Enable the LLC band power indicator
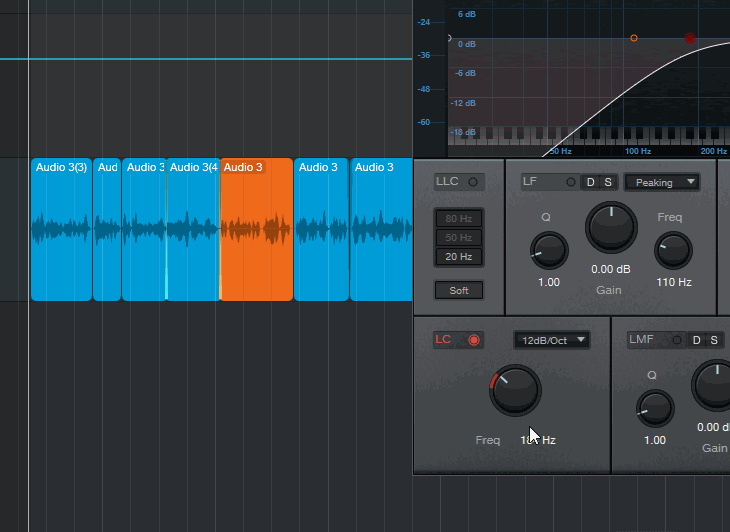 (x=474, y=182)
